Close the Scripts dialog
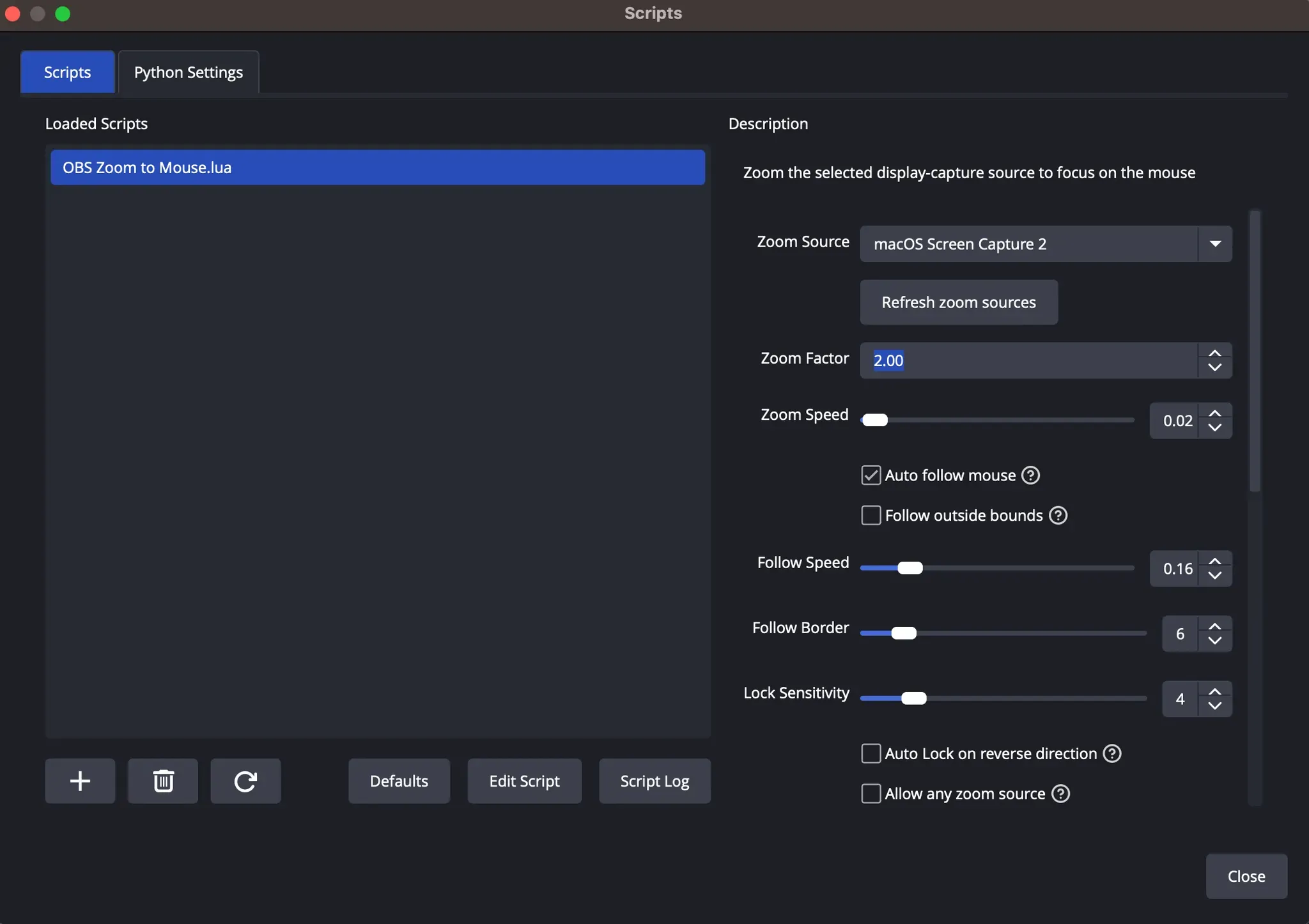Viewport: 1309px width, 924px height. 1246,876
